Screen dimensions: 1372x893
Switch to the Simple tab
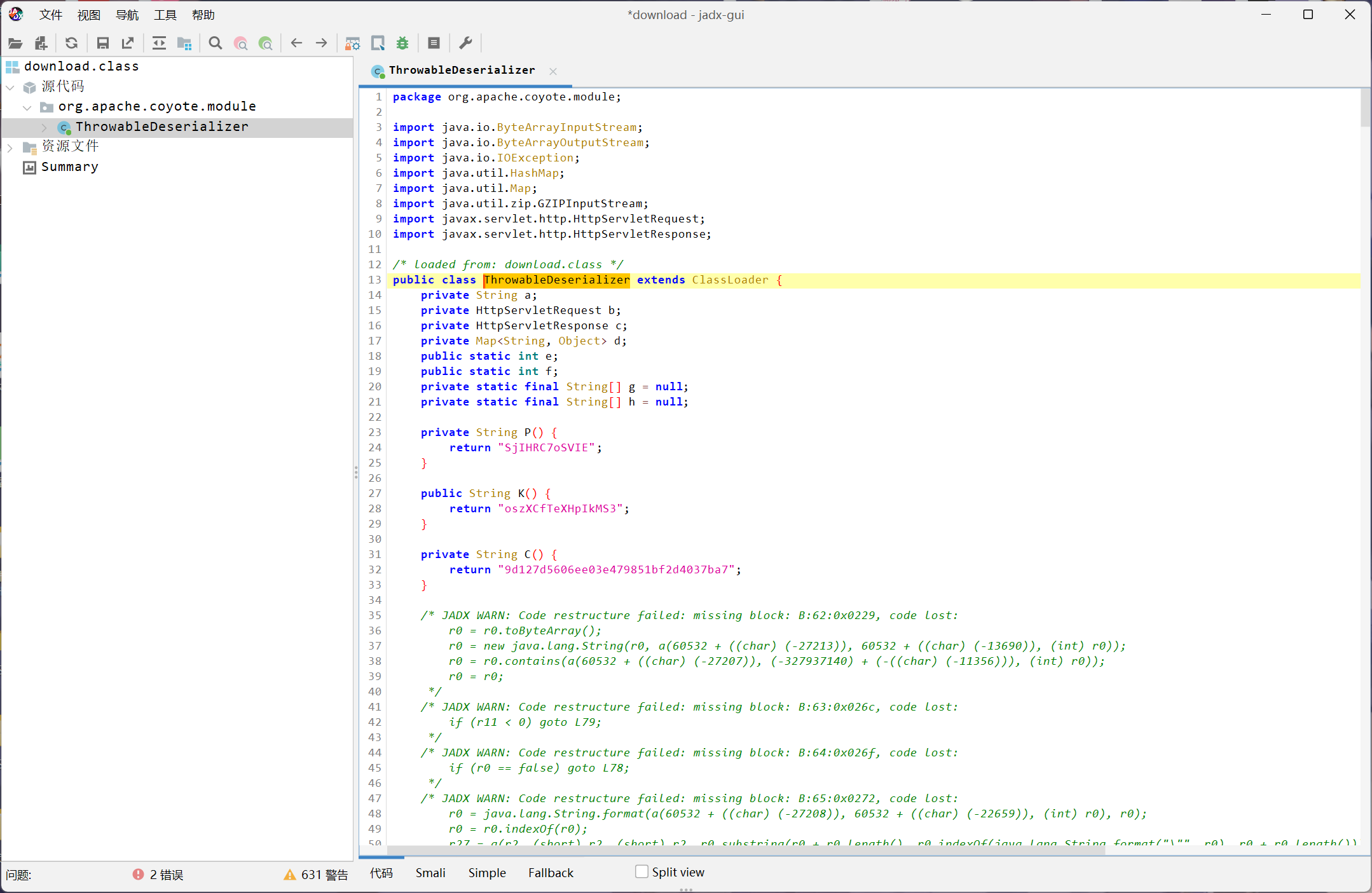coord(487,873)
